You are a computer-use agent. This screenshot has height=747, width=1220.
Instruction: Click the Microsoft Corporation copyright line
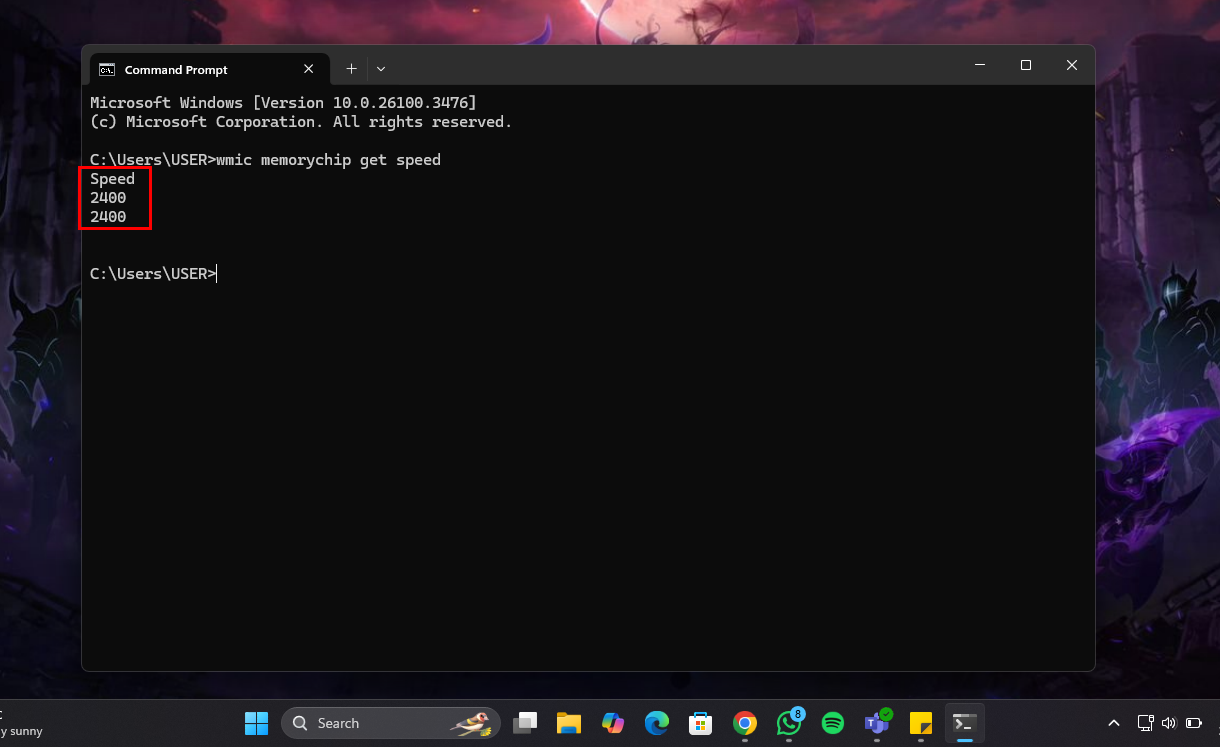[x=301, y=122]
